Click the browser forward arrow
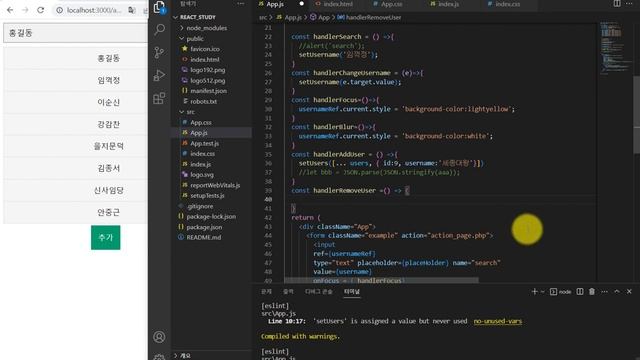This screenshot has height=360, width=640. pyautogui.click(x=25, y=10)
